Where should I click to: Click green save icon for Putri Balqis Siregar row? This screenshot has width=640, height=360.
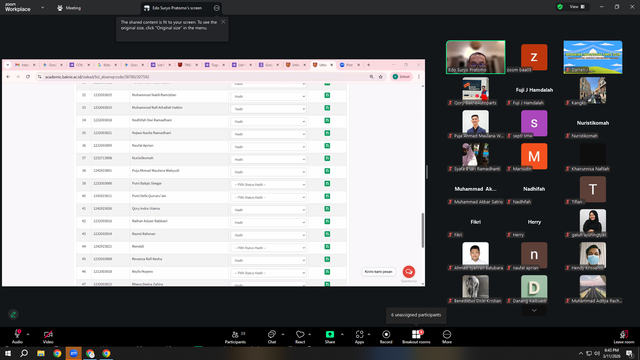(327, 184)
